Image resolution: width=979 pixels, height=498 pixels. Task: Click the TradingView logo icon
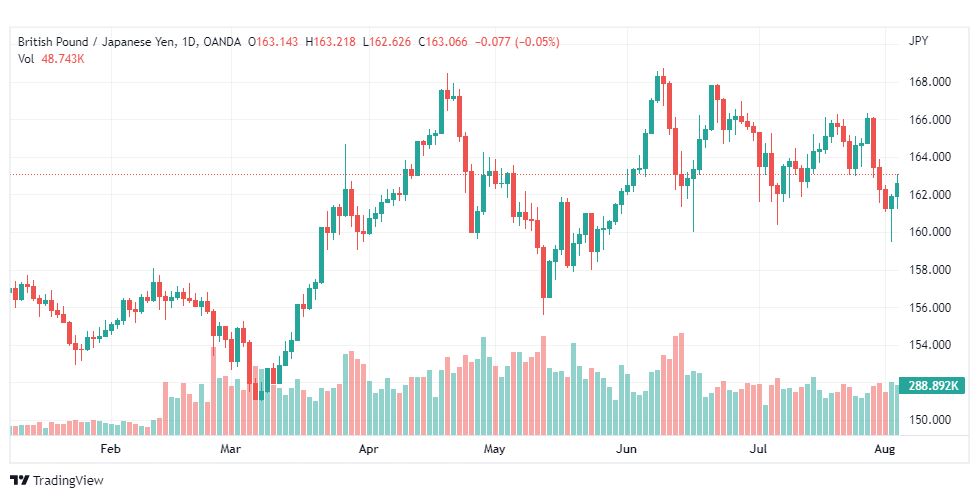20,480
